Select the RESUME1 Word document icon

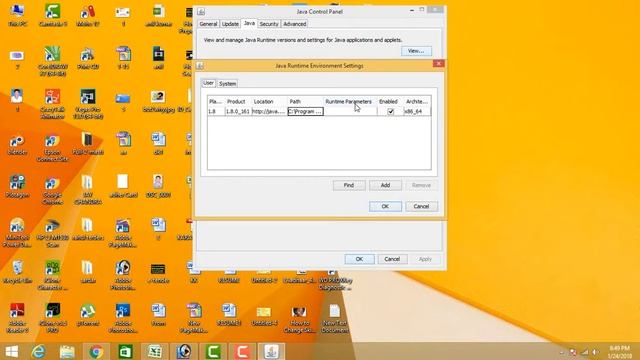(229, 315)
